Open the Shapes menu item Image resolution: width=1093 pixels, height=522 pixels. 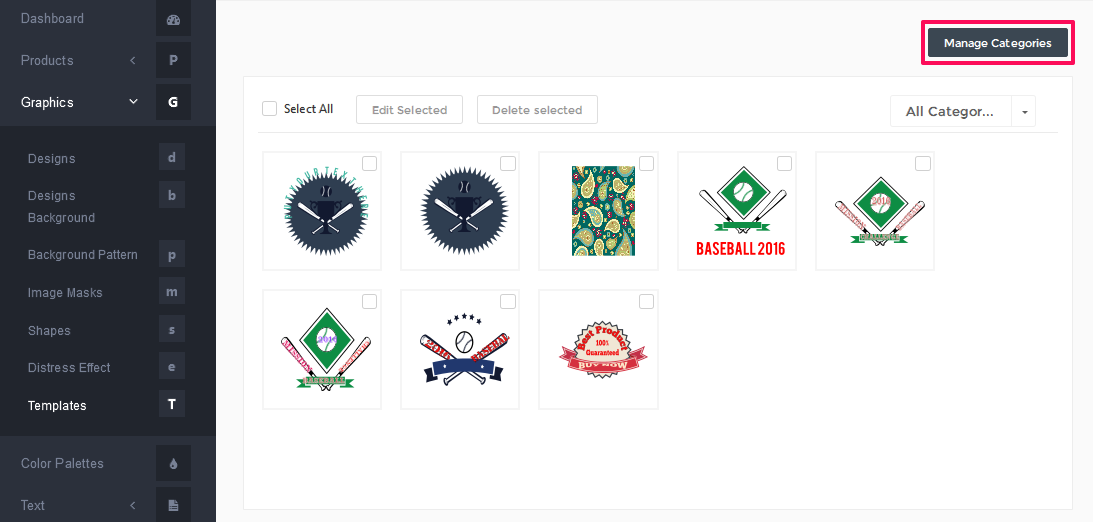coord(49,330)
